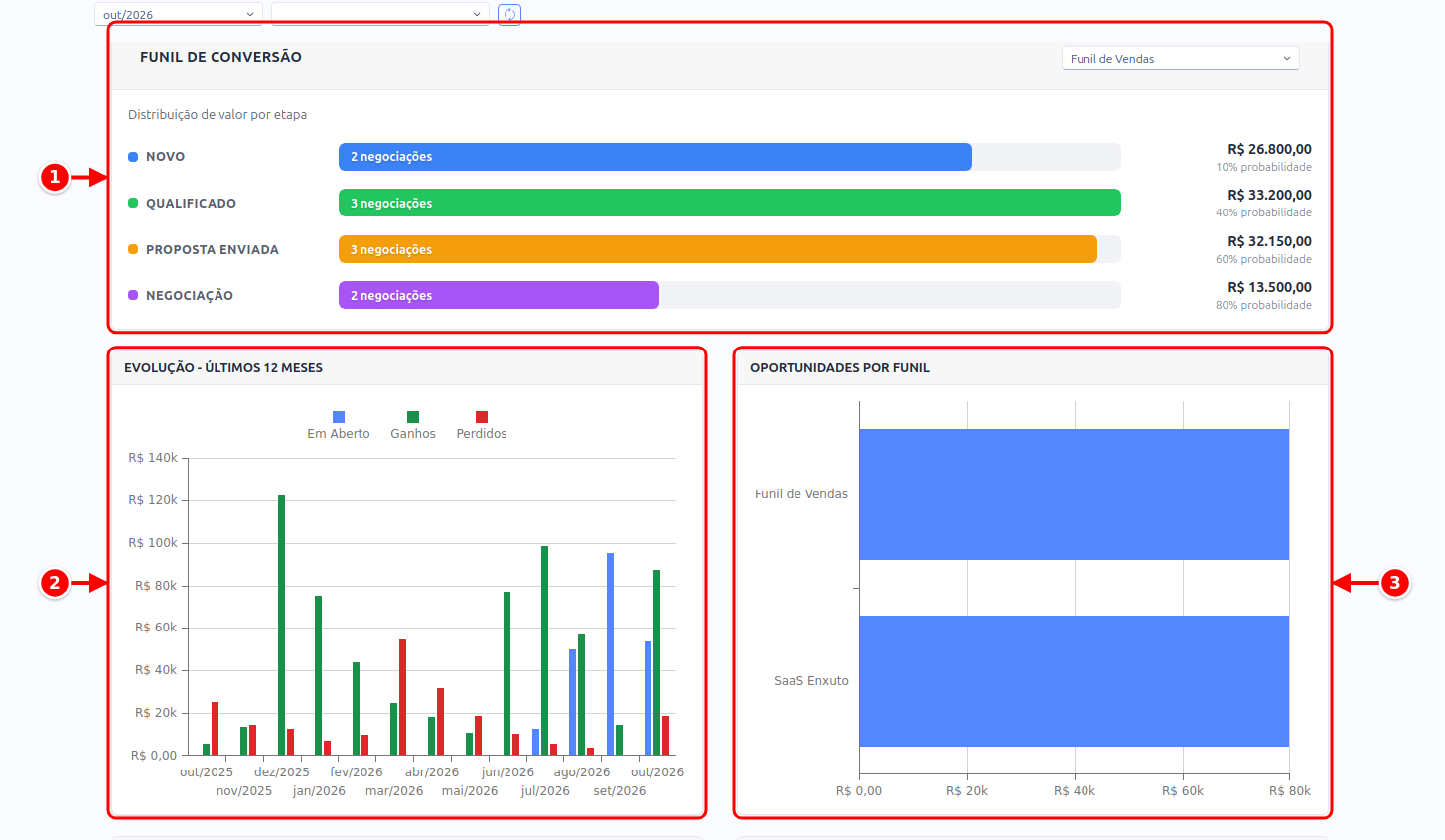Click the SaaS Enxuto axis label
The height and width of the screenshot is (840, 1445).
(811, 681)
